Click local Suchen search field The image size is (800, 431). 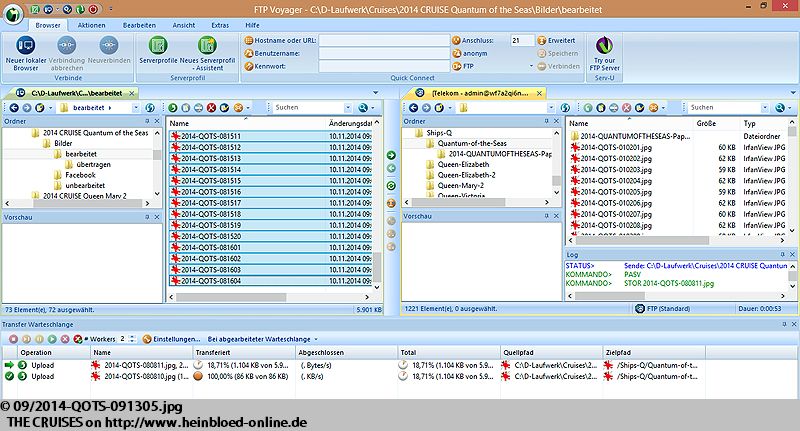[x=309, y=108]
